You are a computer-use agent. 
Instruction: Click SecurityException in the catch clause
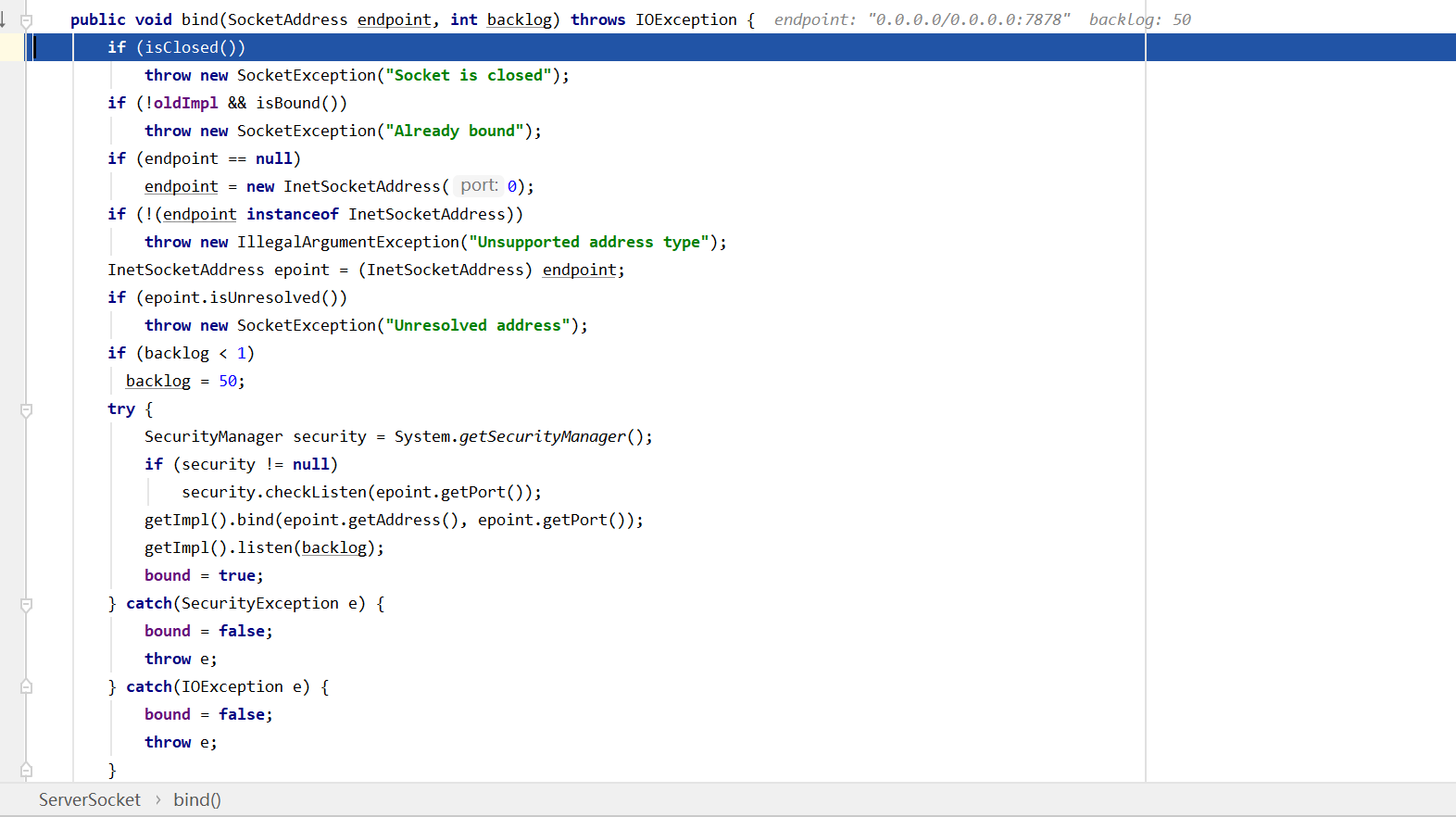260,603
